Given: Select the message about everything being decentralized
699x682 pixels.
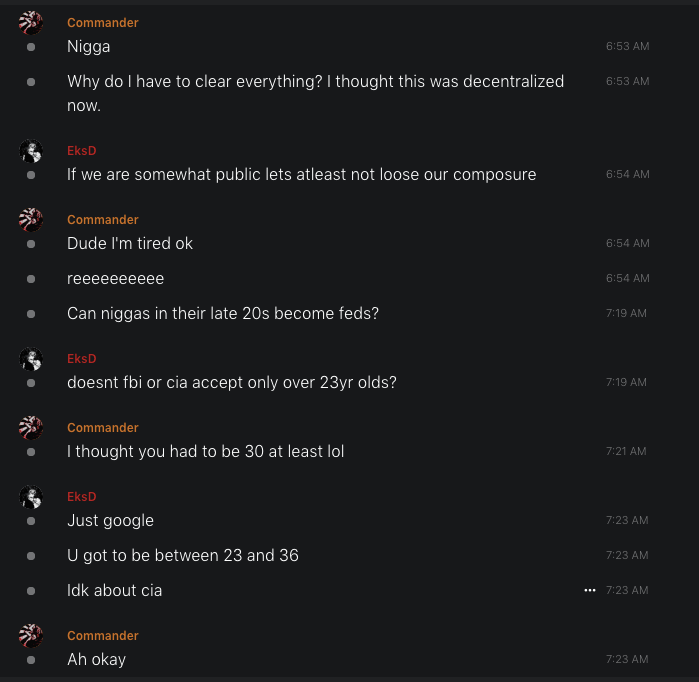Looking at the screenshot, I should coord(315,92).
